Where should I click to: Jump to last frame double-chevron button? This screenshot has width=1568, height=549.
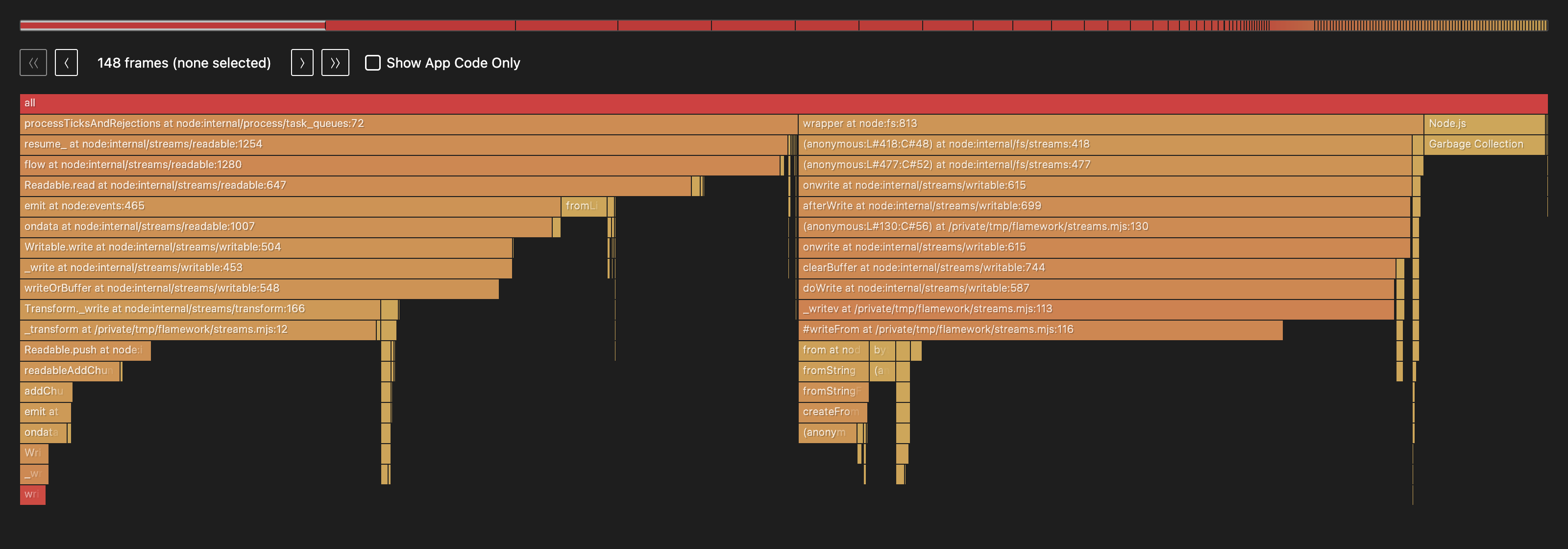335,63
